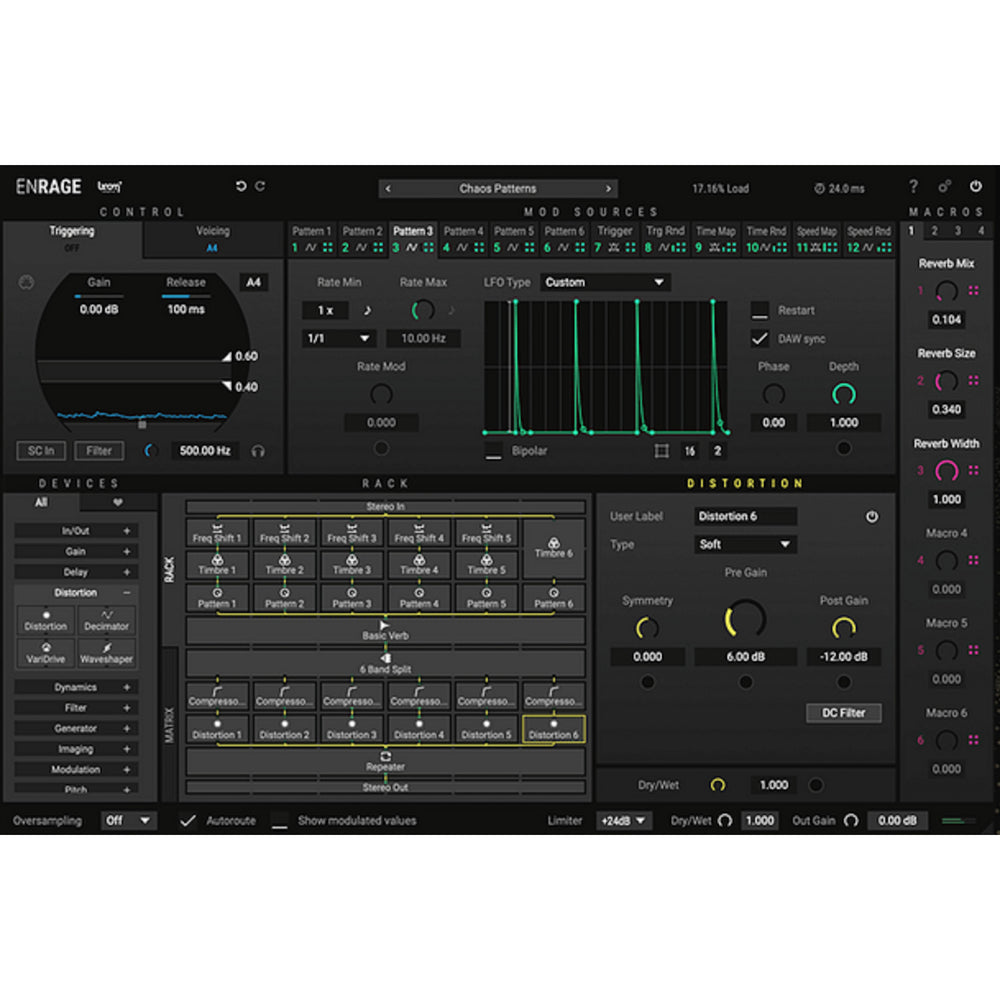Select the Pattern 1 mod source tab
1000x1000 pixels.
[x=312, y=239]
